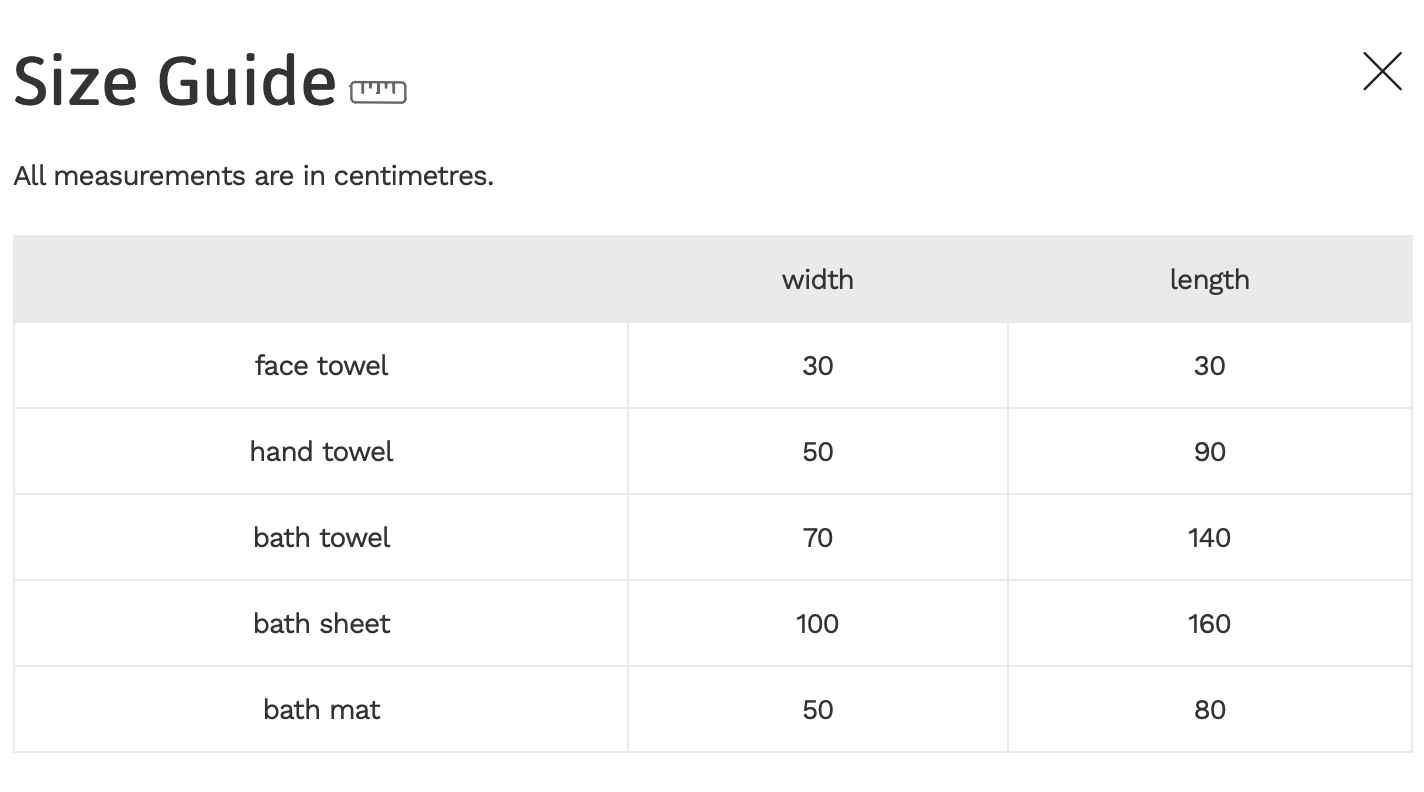Click the hand towel length value 90
This screenshot has height=792, width=1424.
[x=1209, y=451]
